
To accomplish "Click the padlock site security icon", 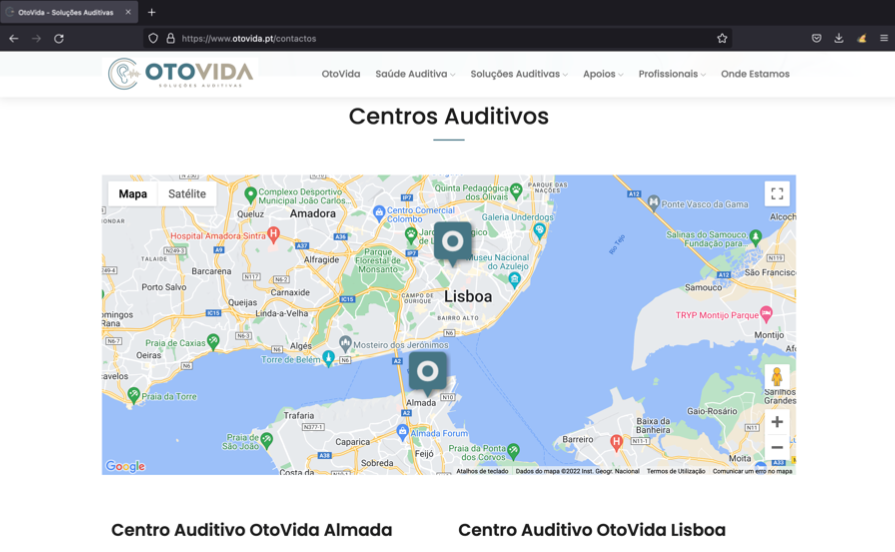I will pyautogui.click(x=170, y=38).
